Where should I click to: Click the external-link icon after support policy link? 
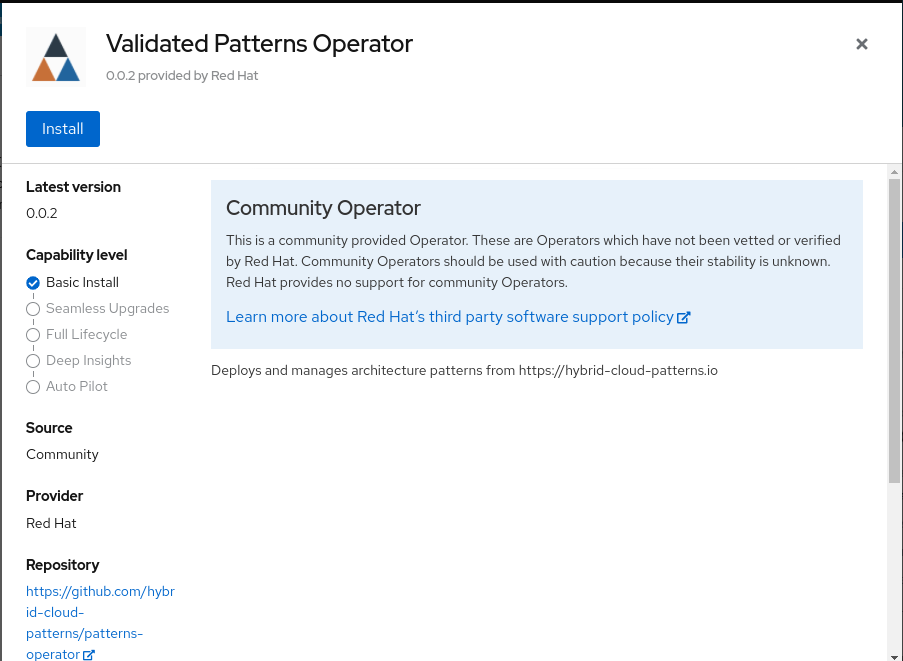point(684,317)
